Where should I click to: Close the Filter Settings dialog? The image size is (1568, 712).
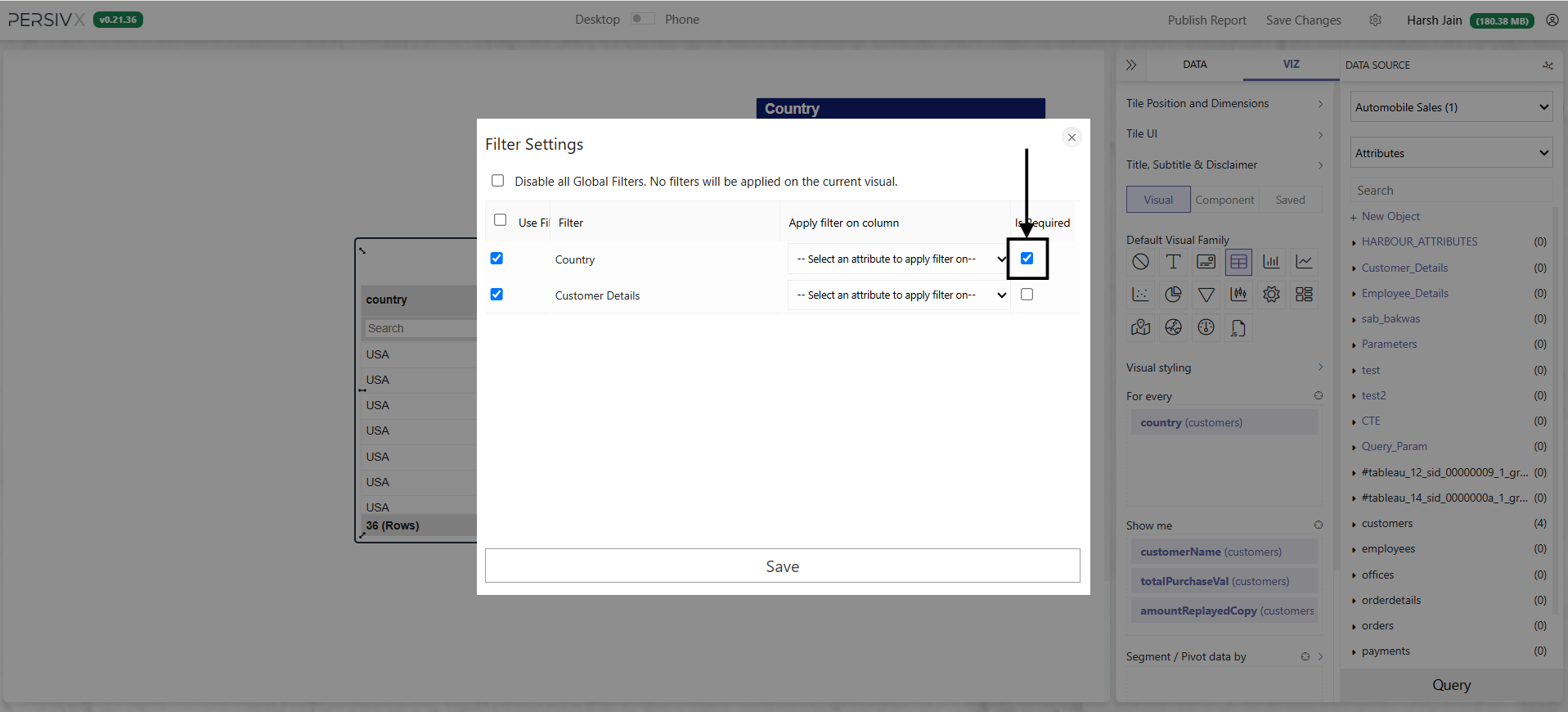pos(1072,137)
